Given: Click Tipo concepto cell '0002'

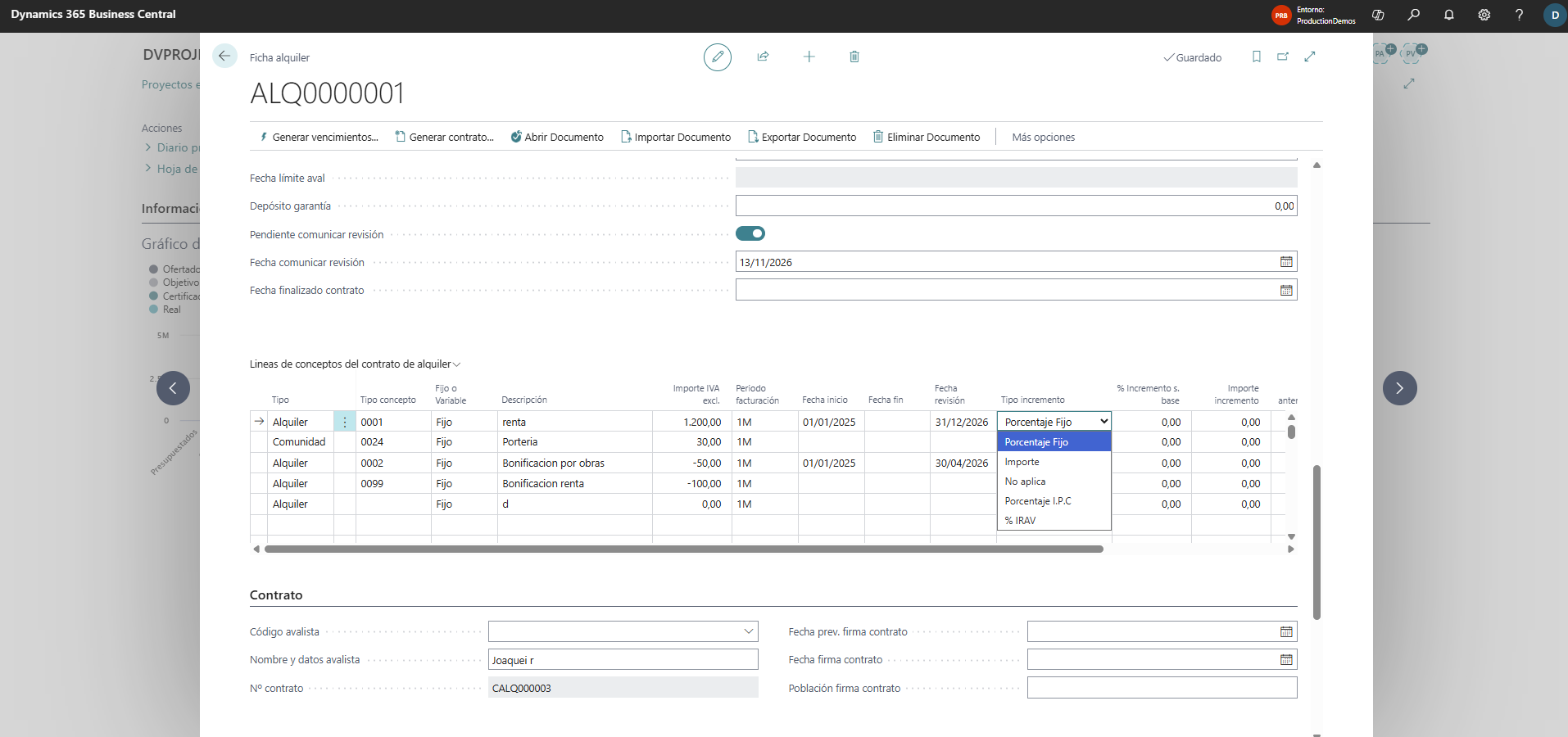Looking at the screenshot, I should [x=393, y=463].
